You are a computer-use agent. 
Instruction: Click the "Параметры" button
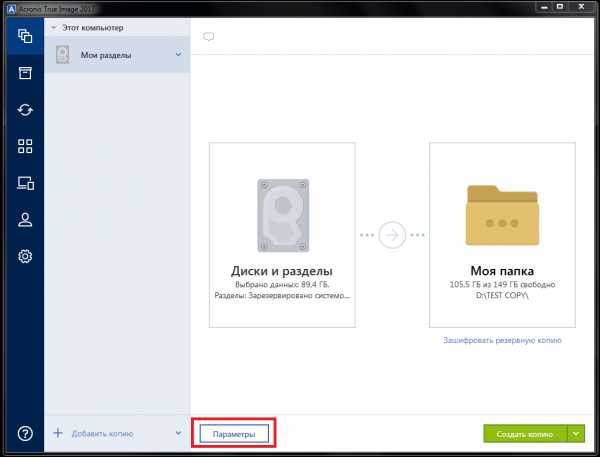pos(233,434)
